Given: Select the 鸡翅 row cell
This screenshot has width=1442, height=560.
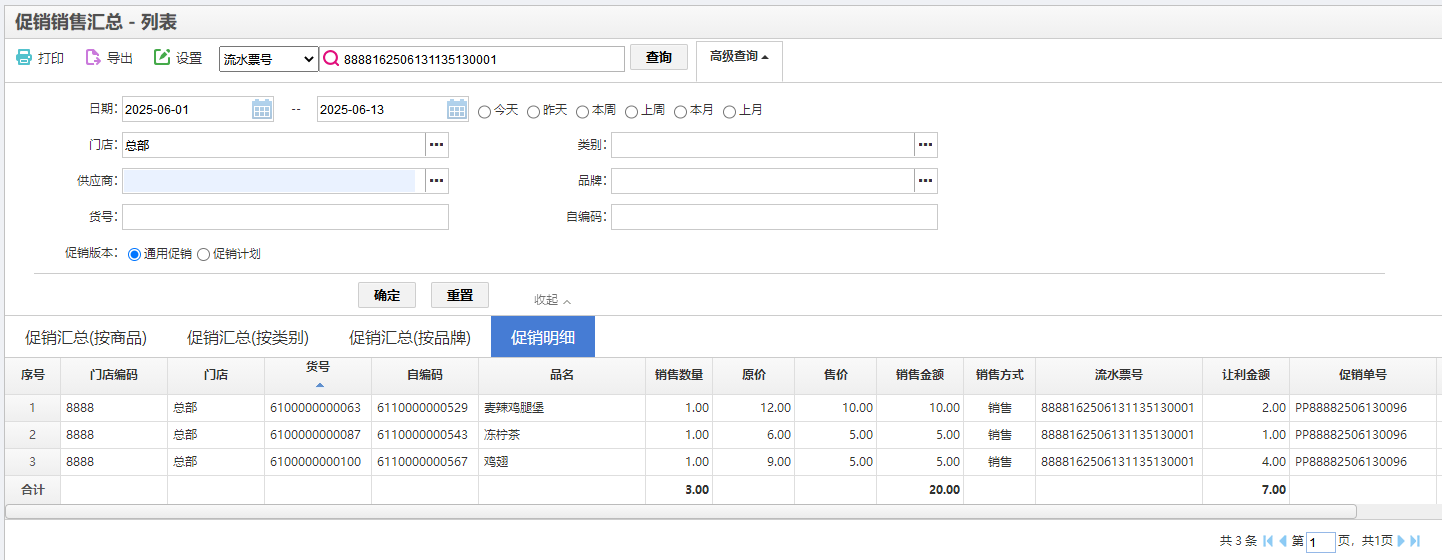Looking at the screenshot, I should pos(562,462).
